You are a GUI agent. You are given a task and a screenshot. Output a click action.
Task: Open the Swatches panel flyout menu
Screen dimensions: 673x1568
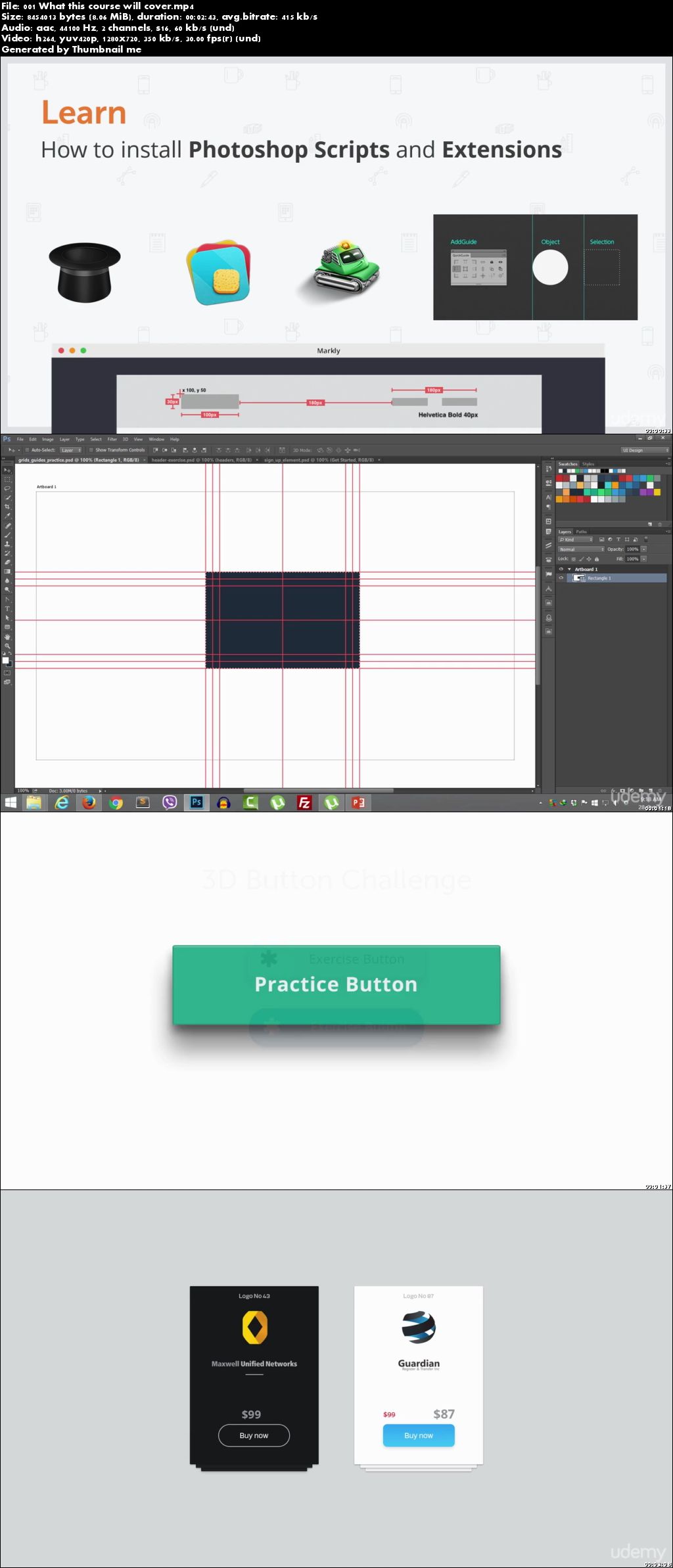pyautogui.click(x=668, y=464)
